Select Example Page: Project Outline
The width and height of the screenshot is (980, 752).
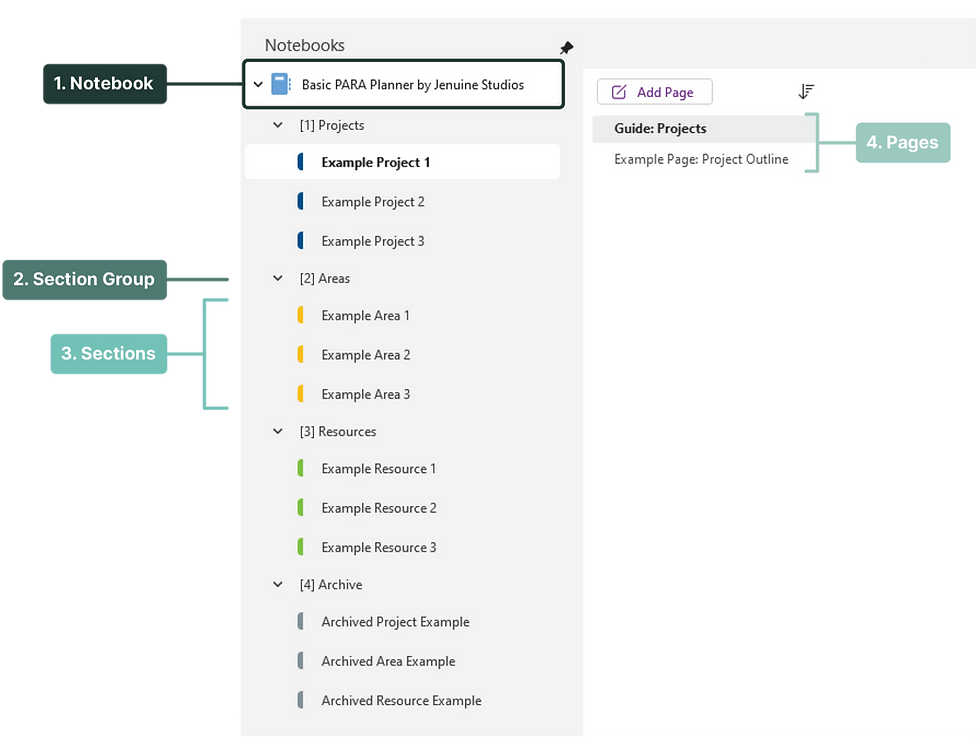pyautogui.click(x=700, y=158)
